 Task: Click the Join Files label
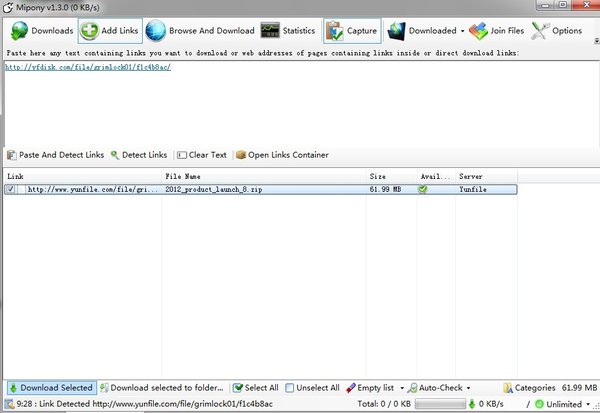pos(507,31)
